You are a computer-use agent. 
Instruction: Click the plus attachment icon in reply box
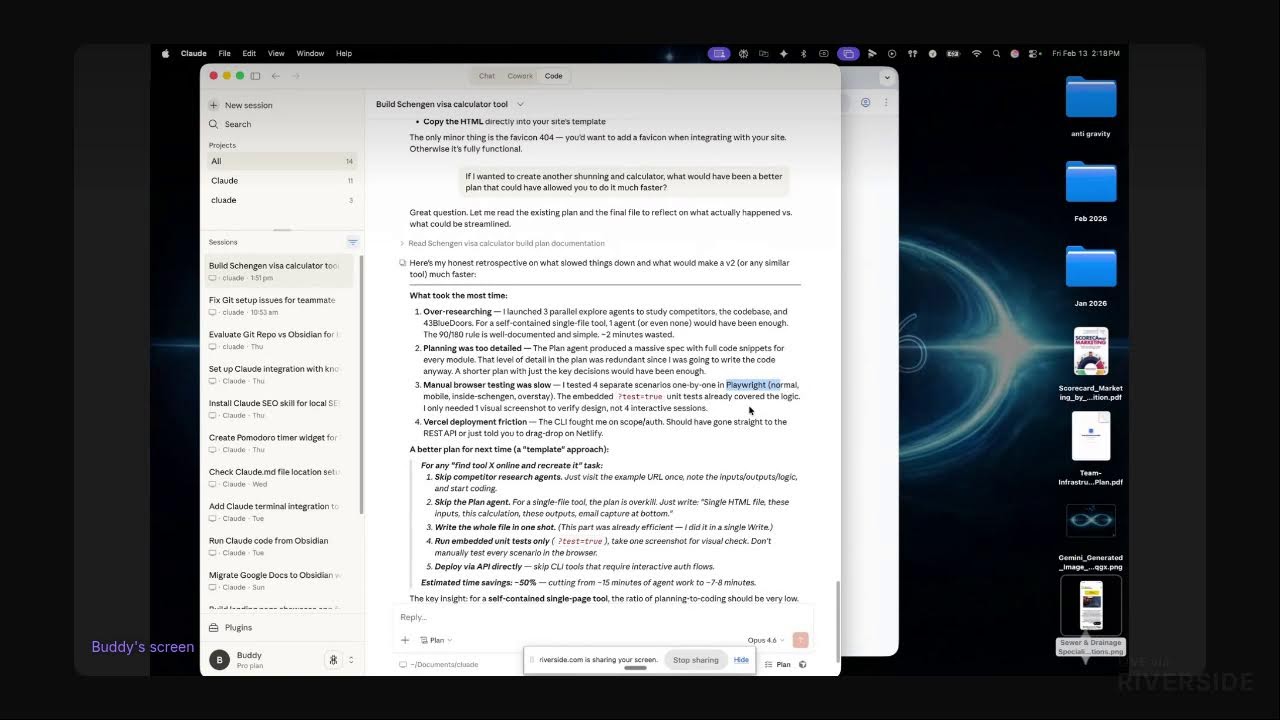405,640
